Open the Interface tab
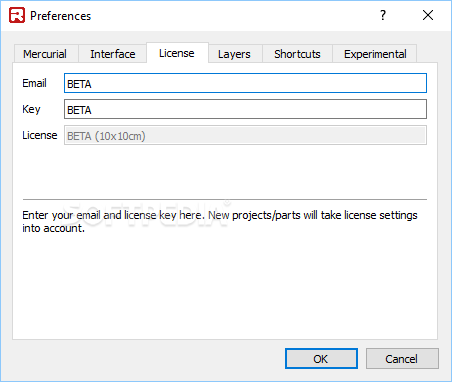Image resolution: width=452 pixels, height=382 pixels. 112,54
